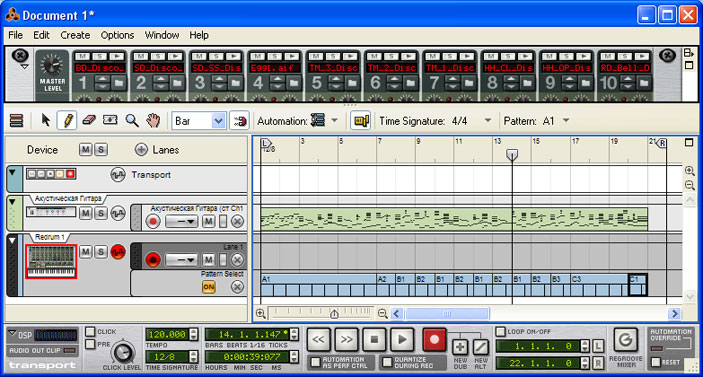Click the red Record button
The image size is (703, 377).
pyautogui.click(x=434, y=339)
